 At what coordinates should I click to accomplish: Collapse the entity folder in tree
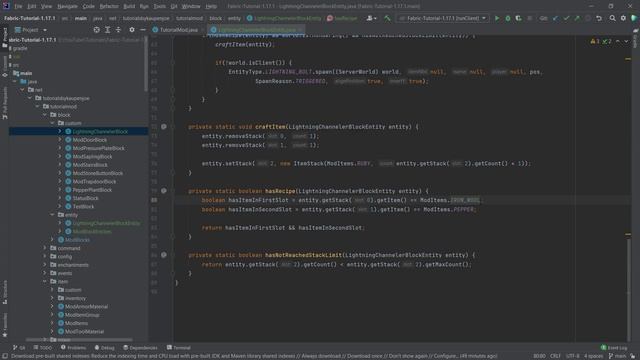(x=52, y=215)
